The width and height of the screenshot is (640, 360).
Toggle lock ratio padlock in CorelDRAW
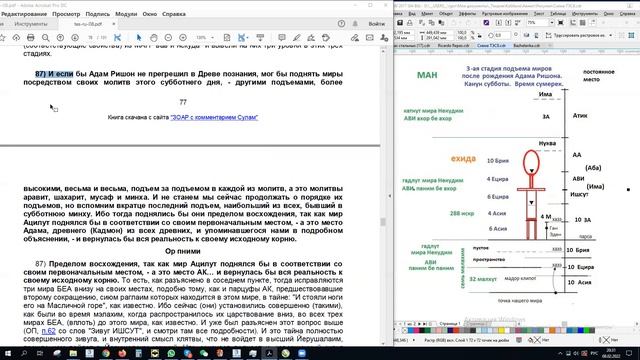pyautogui.click(x=480, y=35)
